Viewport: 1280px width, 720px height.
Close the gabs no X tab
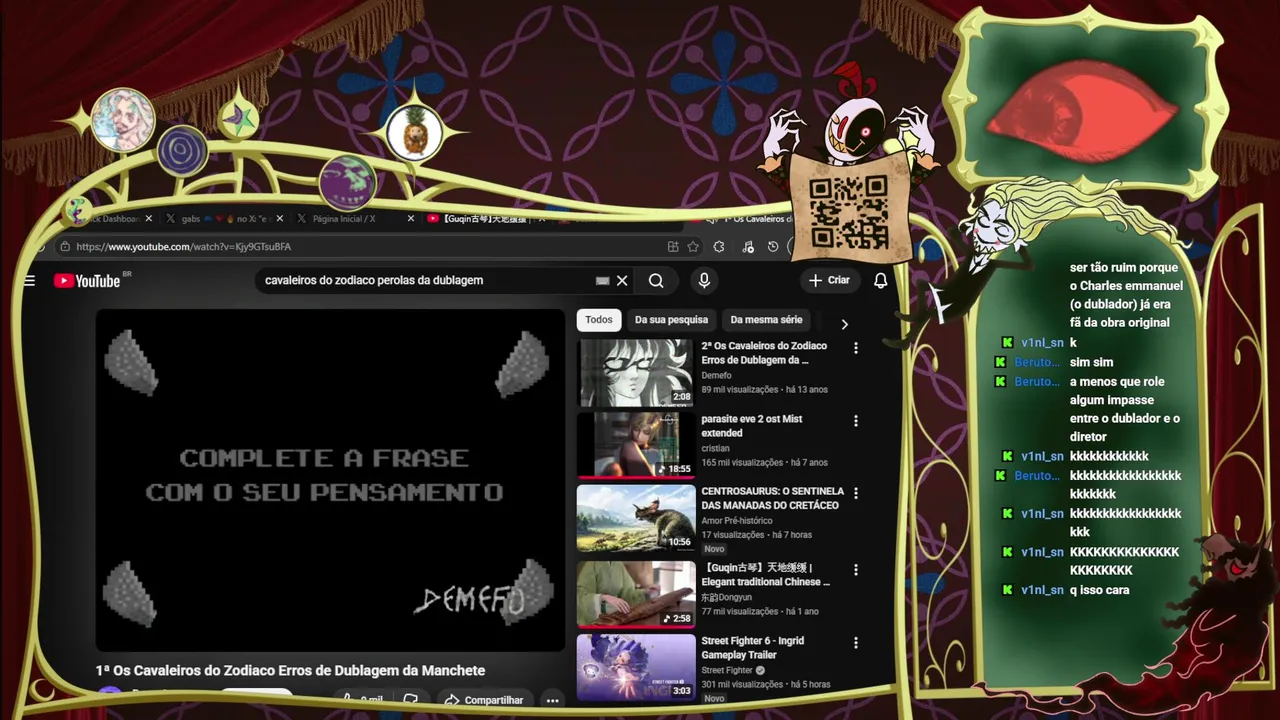(x=279, y=218)
